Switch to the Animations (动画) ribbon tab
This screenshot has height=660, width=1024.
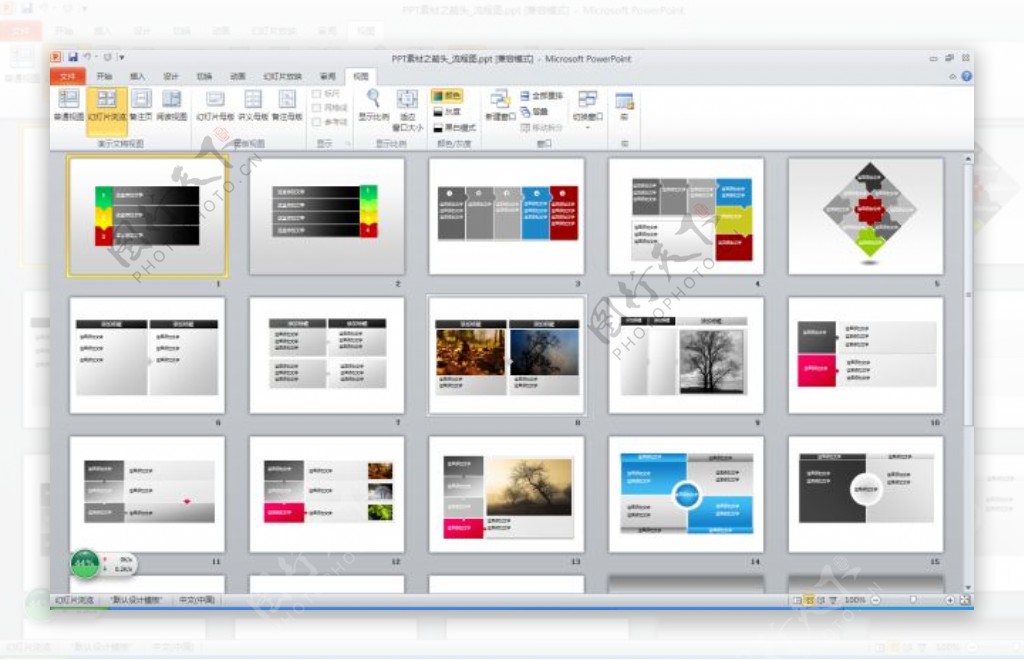coord(238,76)
